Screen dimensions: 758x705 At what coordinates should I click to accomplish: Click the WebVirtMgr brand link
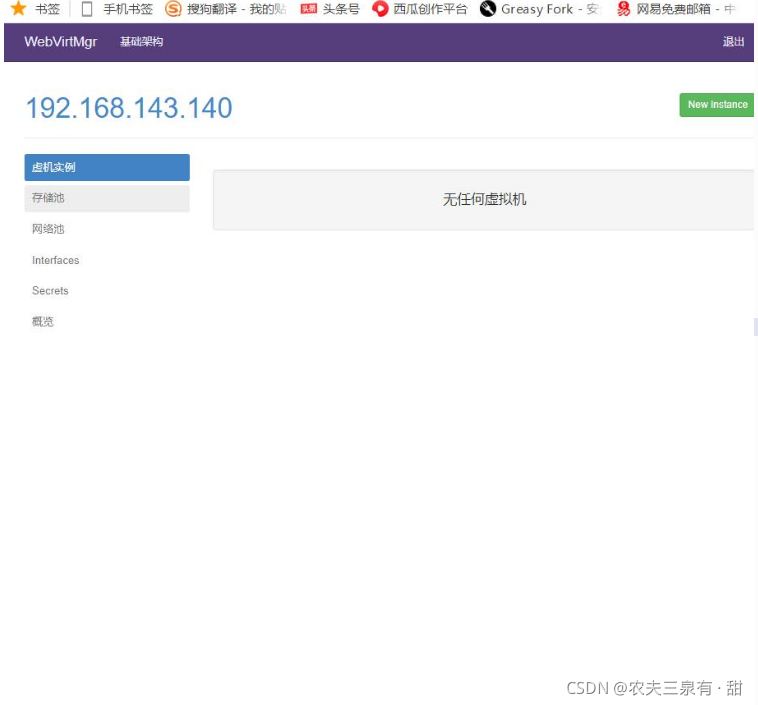[x=60, y=42]
